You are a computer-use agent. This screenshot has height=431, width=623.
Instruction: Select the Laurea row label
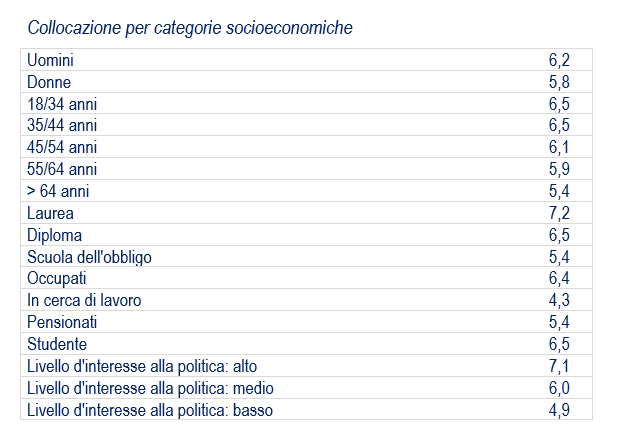[50, 213]
